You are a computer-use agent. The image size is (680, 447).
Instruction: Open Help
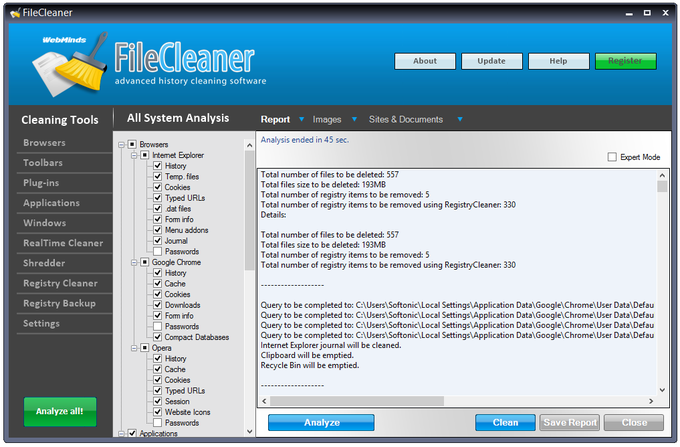coord(558,61)
